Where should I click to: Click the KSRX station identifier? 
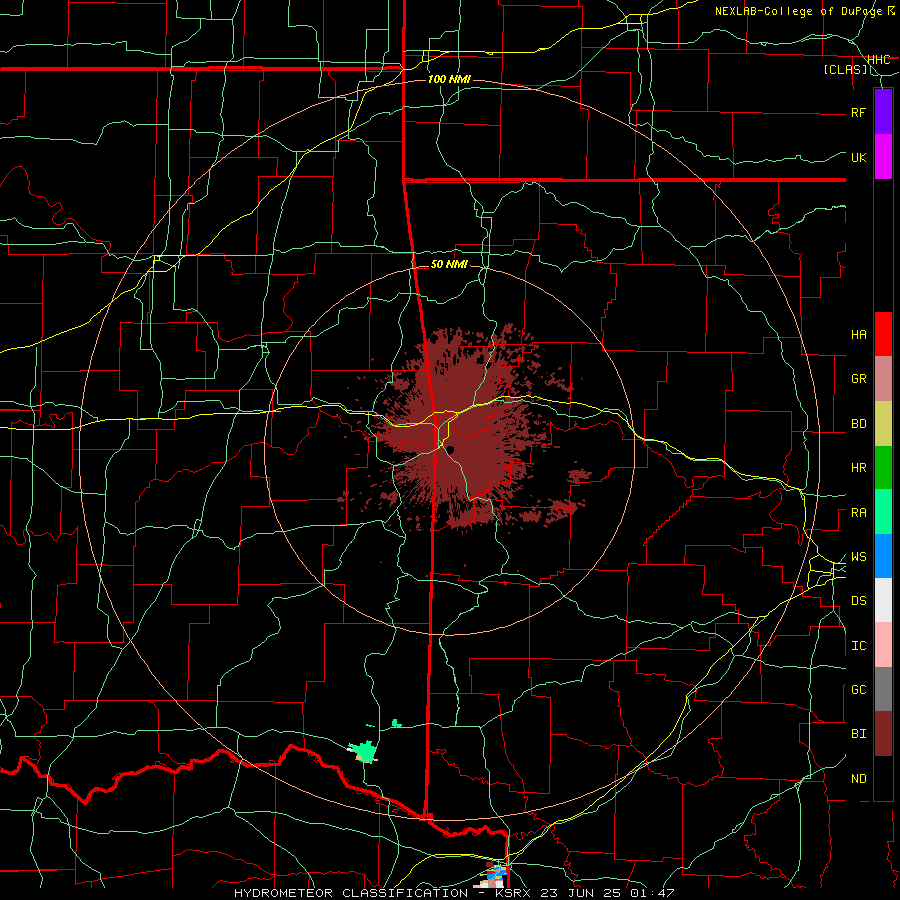click(x=512, y=893)
